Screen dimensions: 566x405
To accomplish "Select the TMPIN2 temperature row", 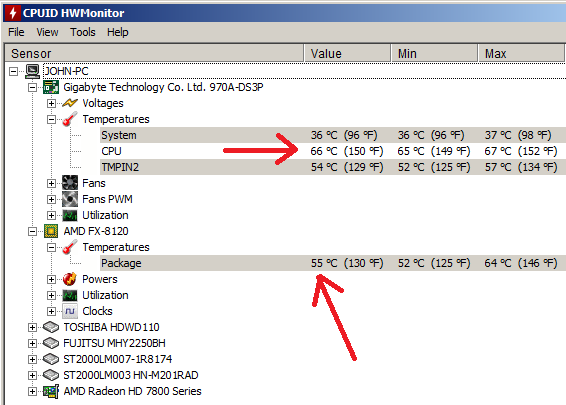I will pos(333,167).
